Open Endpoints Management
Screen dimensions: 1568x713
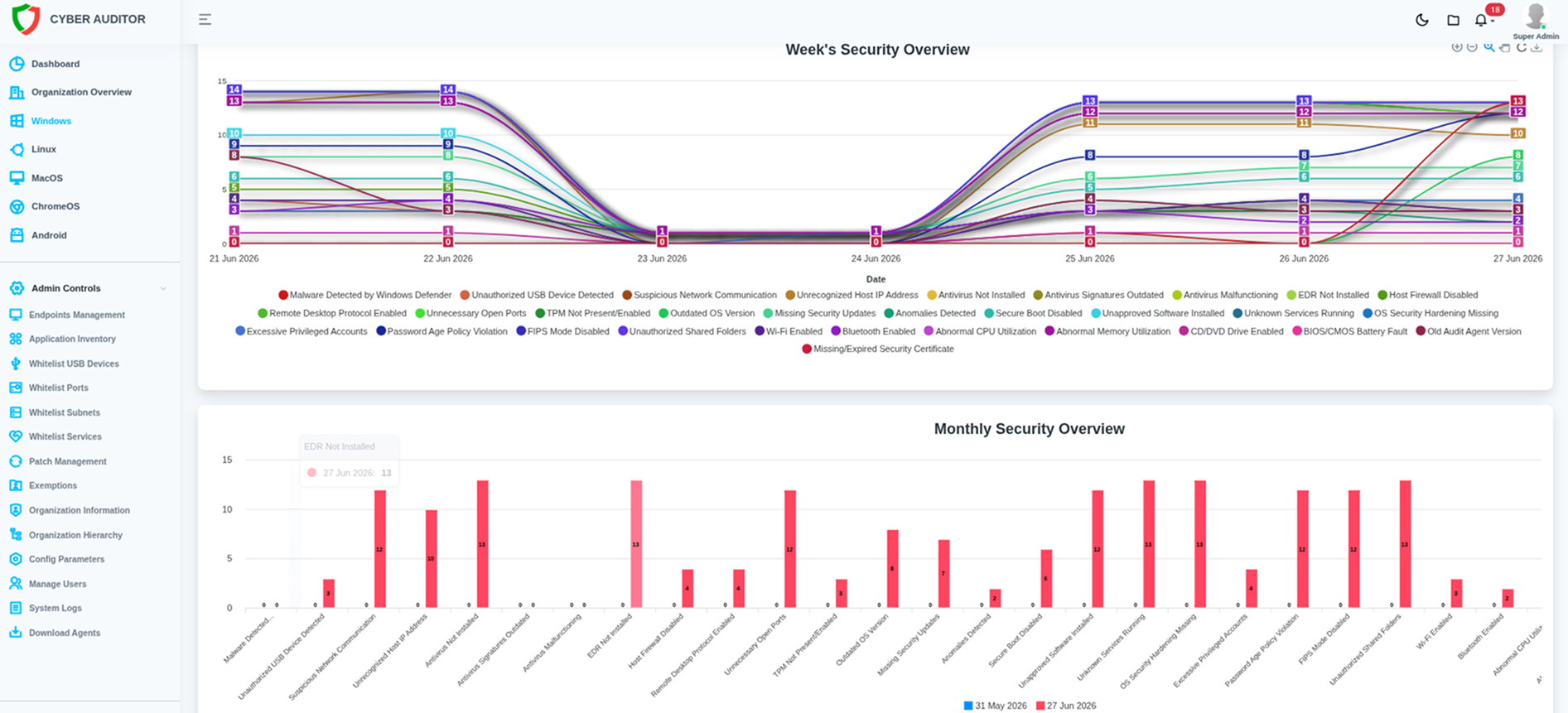click(77, 315)
